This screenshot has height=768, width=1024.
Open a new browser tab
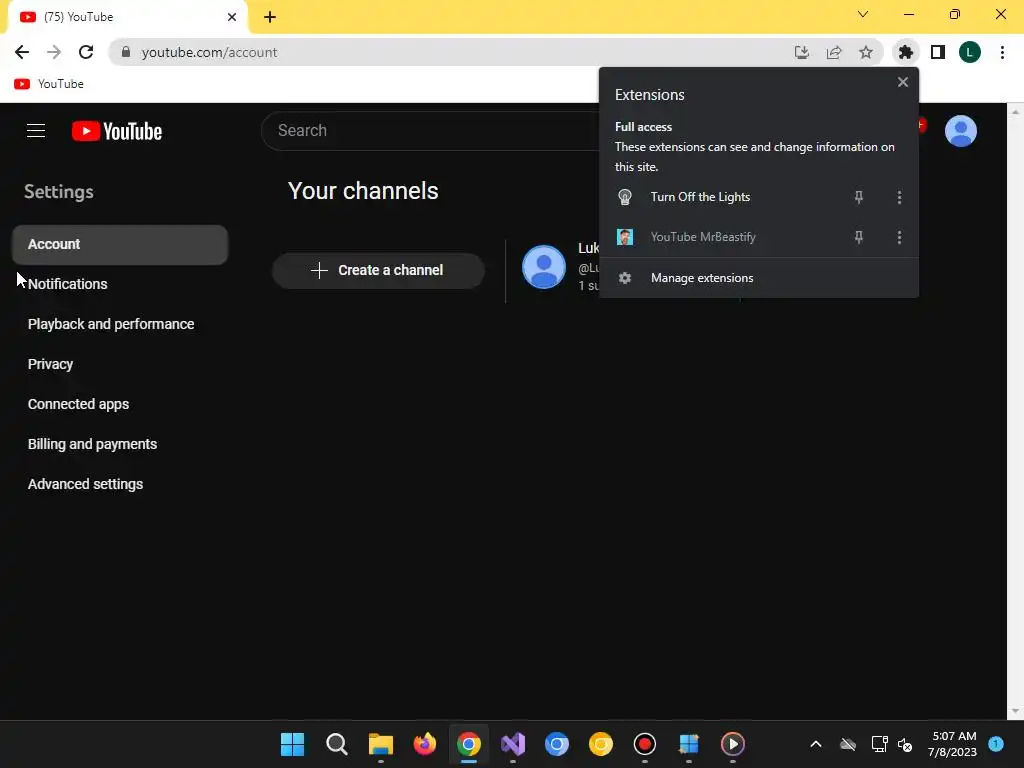[x=270, y=17]
